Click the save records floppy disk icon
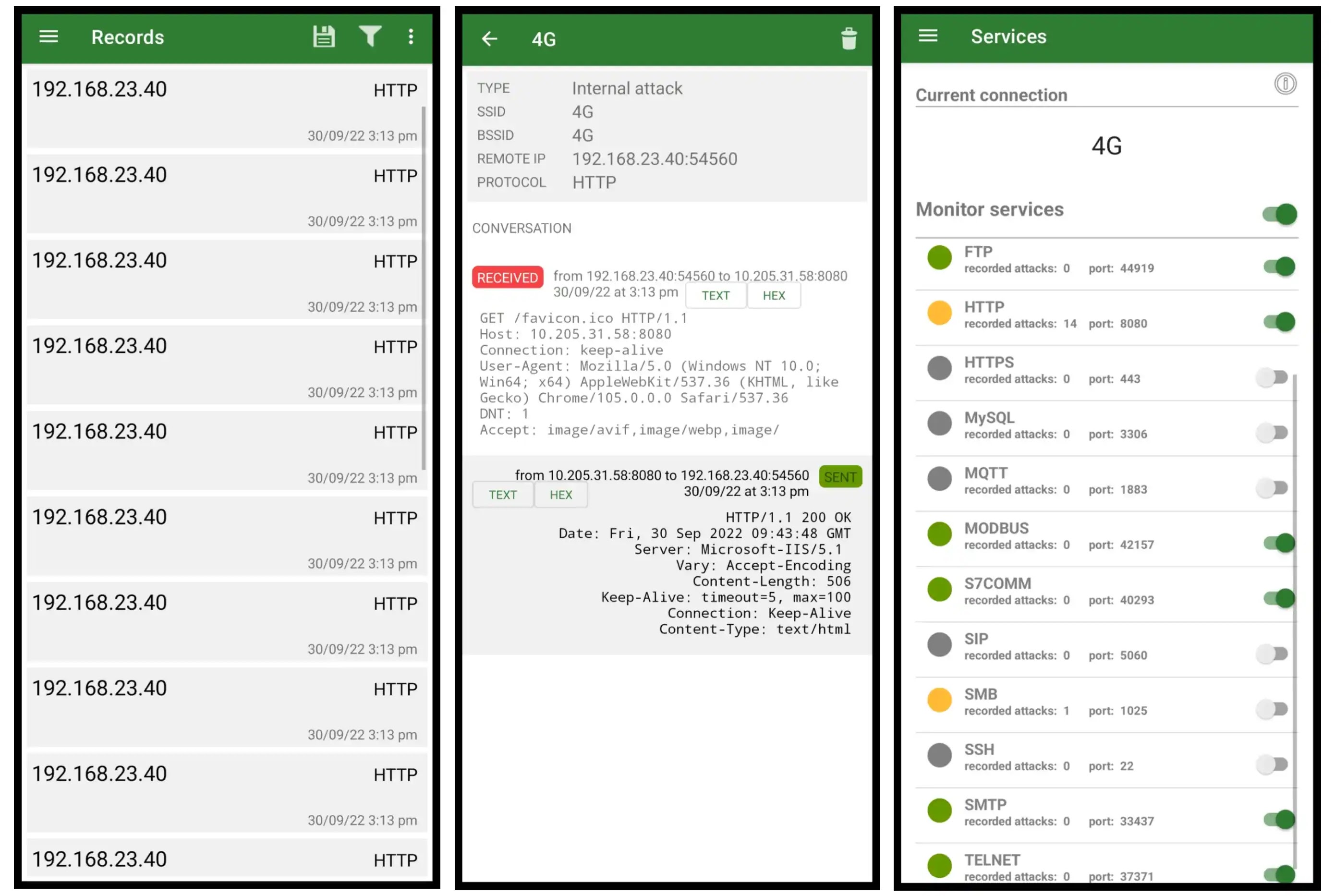The width and height of the screenshot is (1335, 896). [x=324, y=37]
